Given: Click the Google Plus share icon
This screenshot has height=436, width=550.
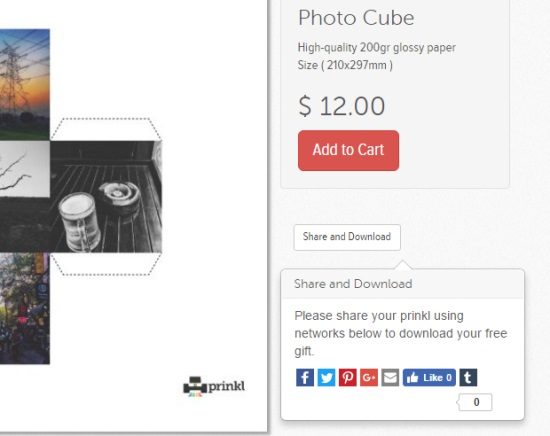Looking at the screenshot, I should point(369,377).
